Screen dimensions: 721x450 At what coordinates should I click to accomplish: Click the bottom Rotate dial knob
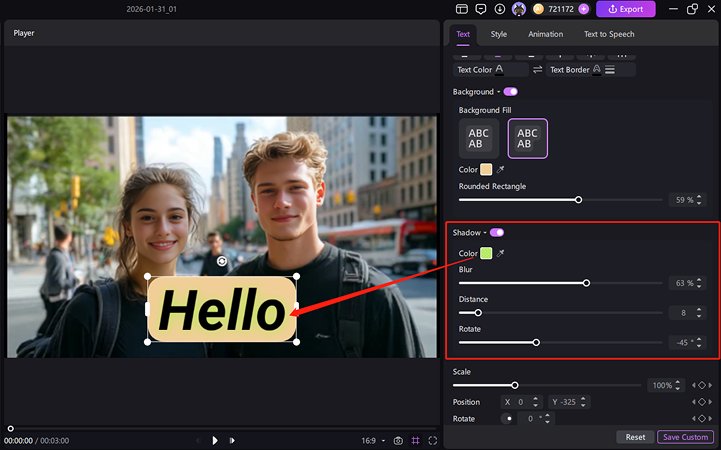click(508, 418)
